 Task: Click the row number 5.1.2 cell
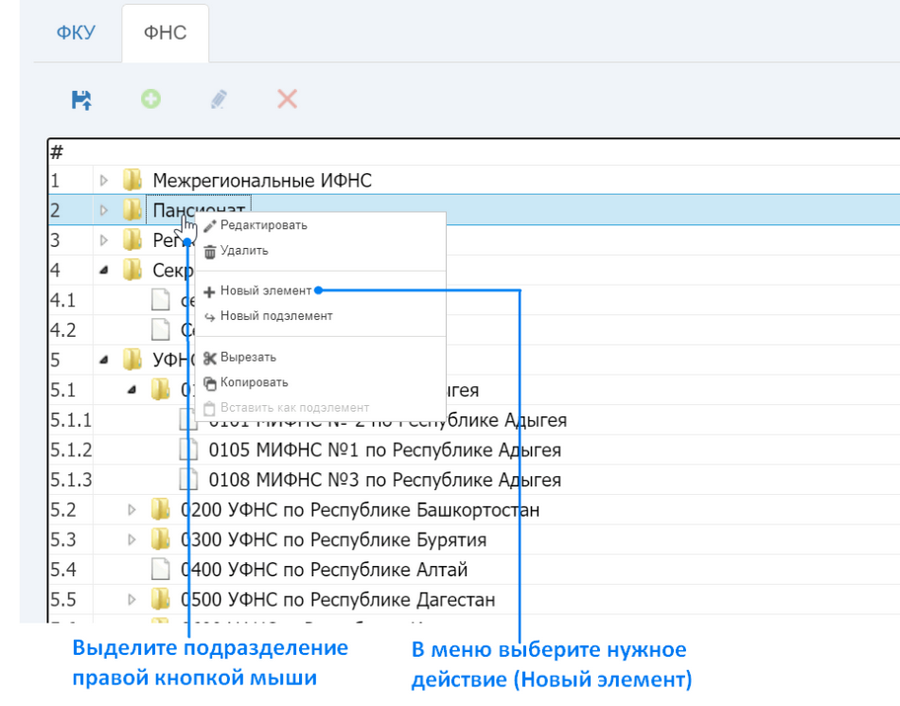click(71, 450)
